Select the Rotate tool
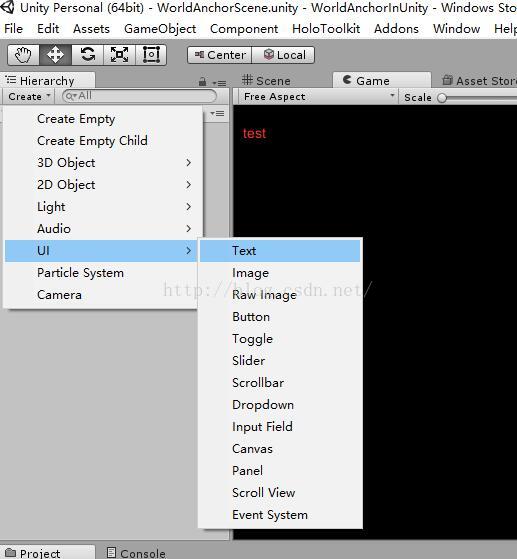Screen dimensions: 517x559 pyautogui.click(x=87, y=55)
